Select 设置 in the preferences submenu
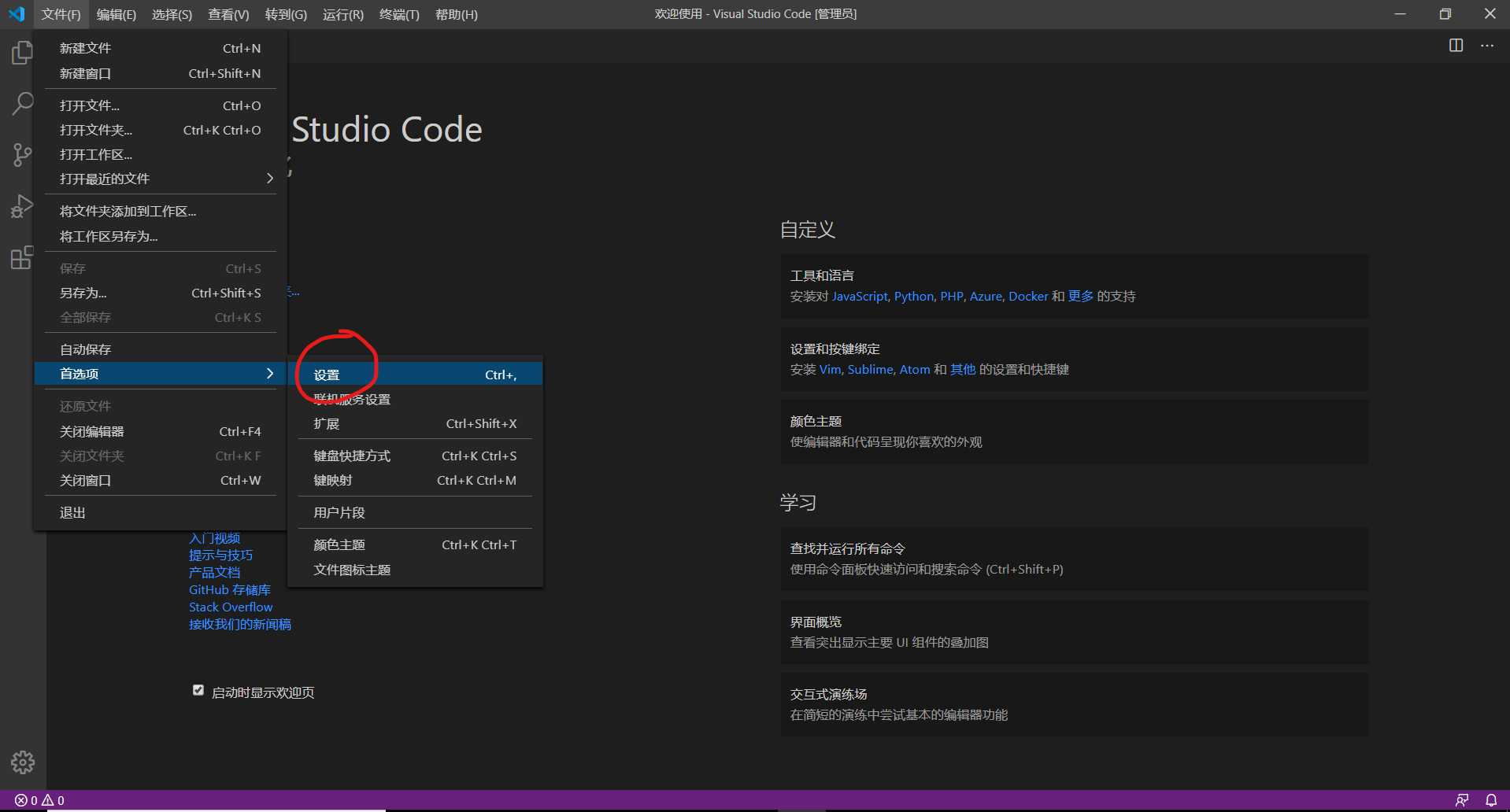The image size is (1510, 812). [416, 375]
